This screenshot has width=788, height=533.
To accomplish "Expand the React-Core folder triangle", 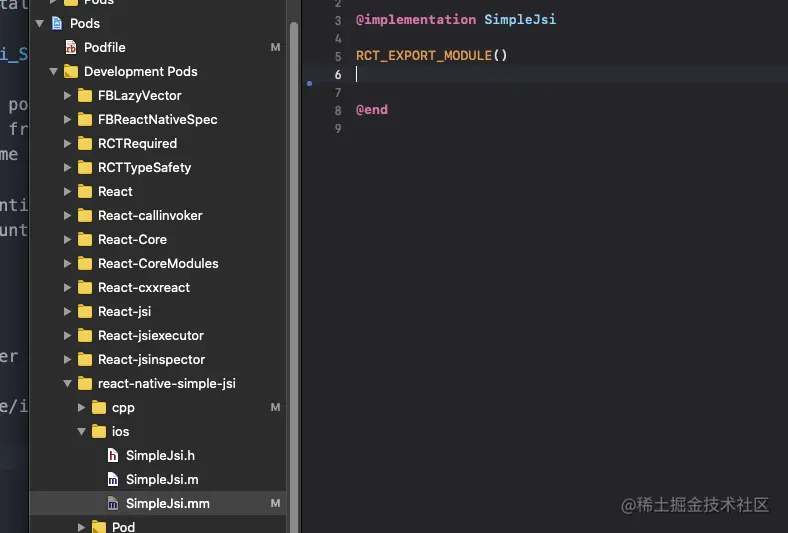I will point(67,240).
